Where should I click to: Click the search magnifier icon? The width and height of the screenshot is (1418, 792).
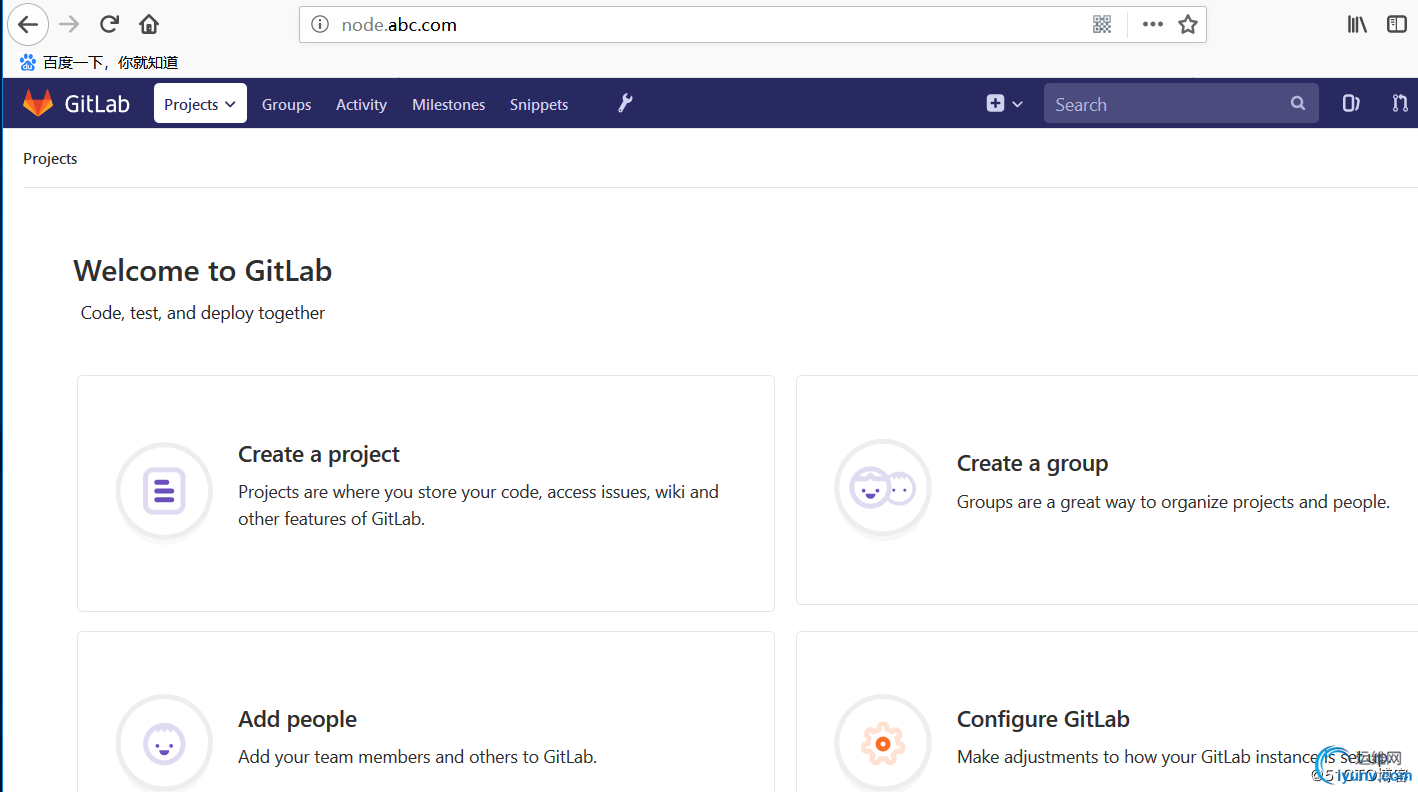point(1298,103)
